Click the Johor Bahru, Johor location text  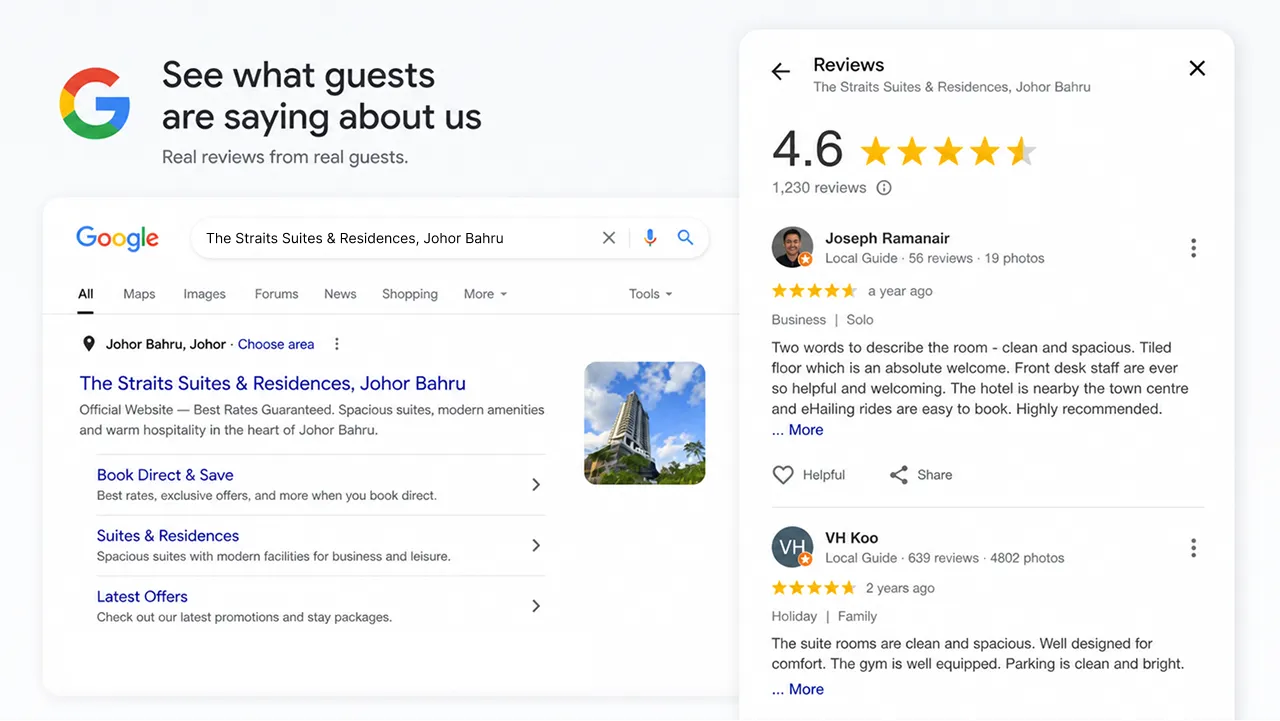coord(166,344)
